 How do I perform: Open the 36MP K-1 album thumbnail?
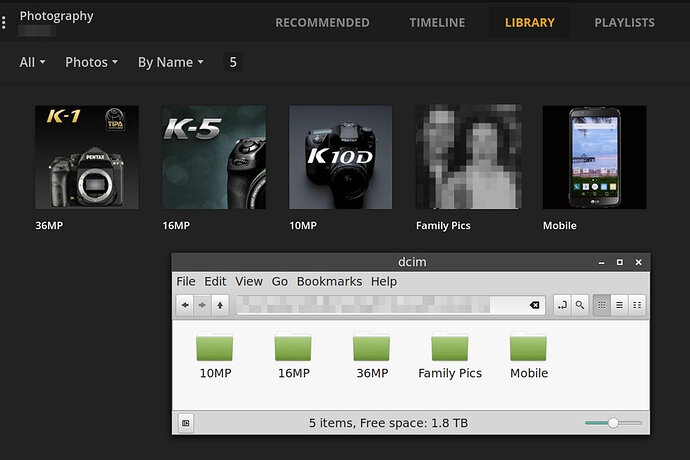[x=87, y=157]
